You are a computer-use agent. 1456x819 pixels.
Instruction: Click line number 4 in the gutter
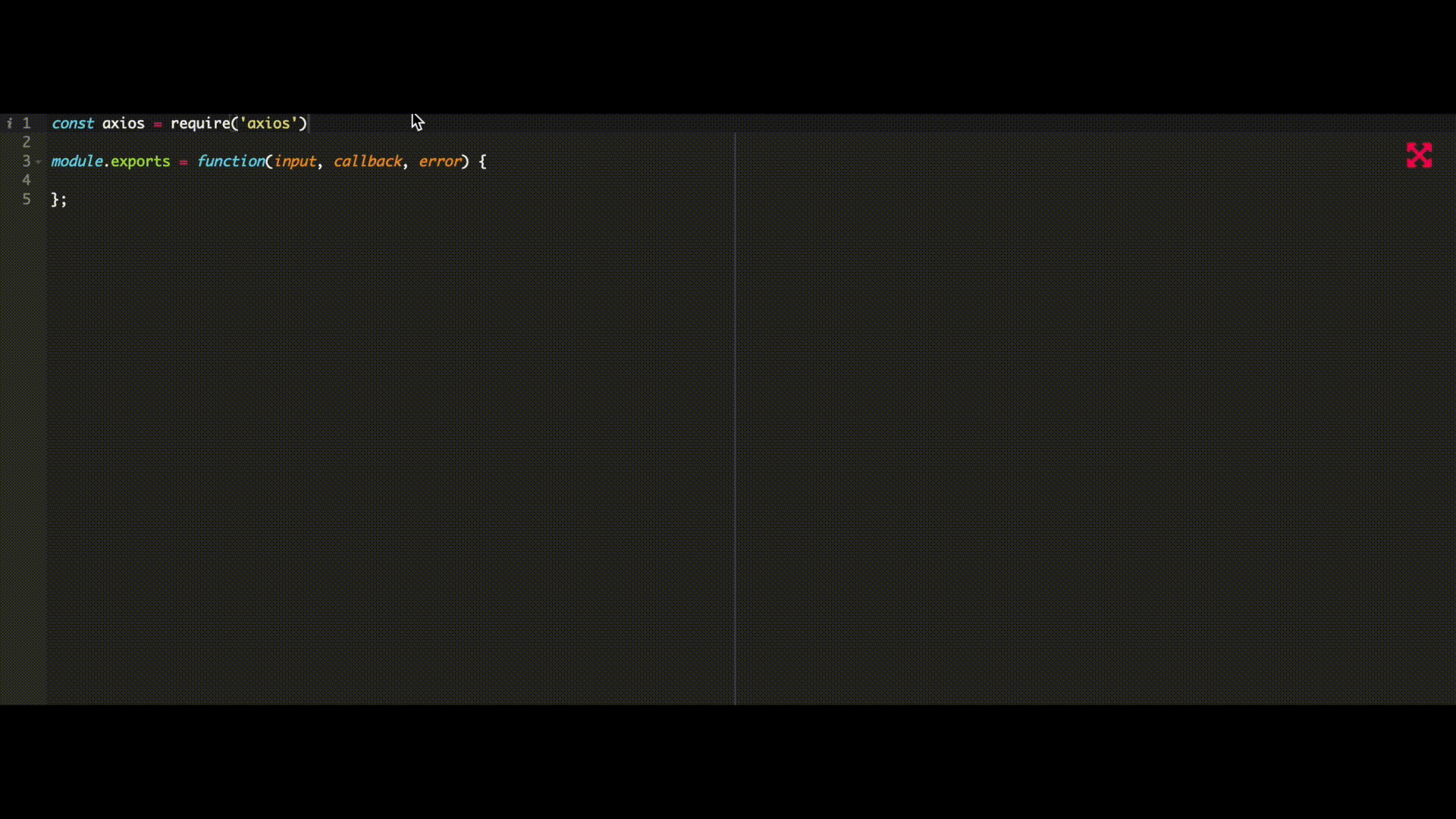(27, 180)
